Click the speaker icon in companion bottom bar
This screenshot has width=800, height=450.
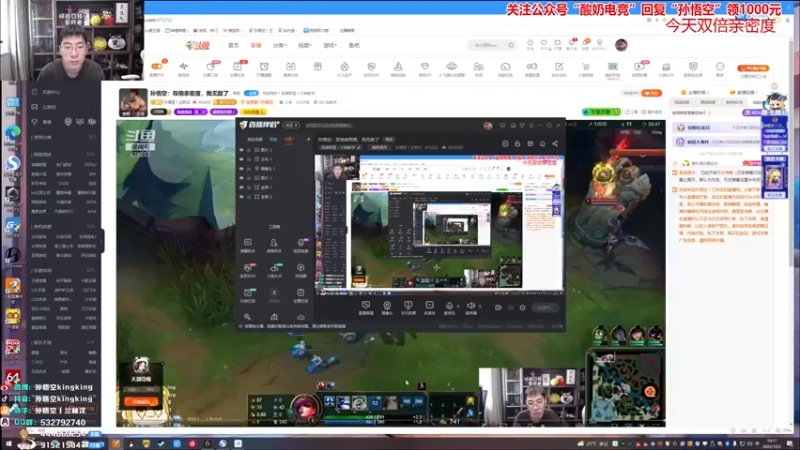pyautogui.click(x=470, y=305)
